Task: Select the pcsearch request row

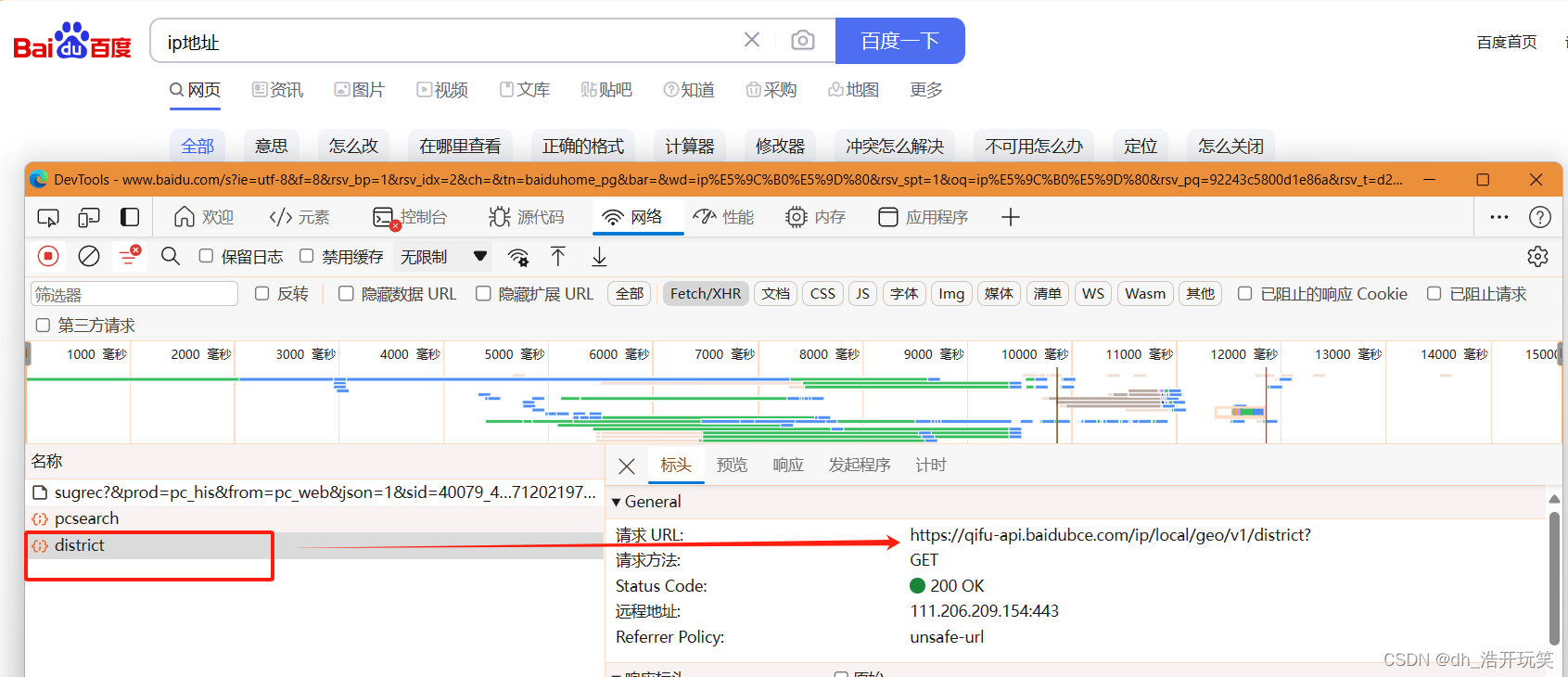Action: click(x=315, y=518)
